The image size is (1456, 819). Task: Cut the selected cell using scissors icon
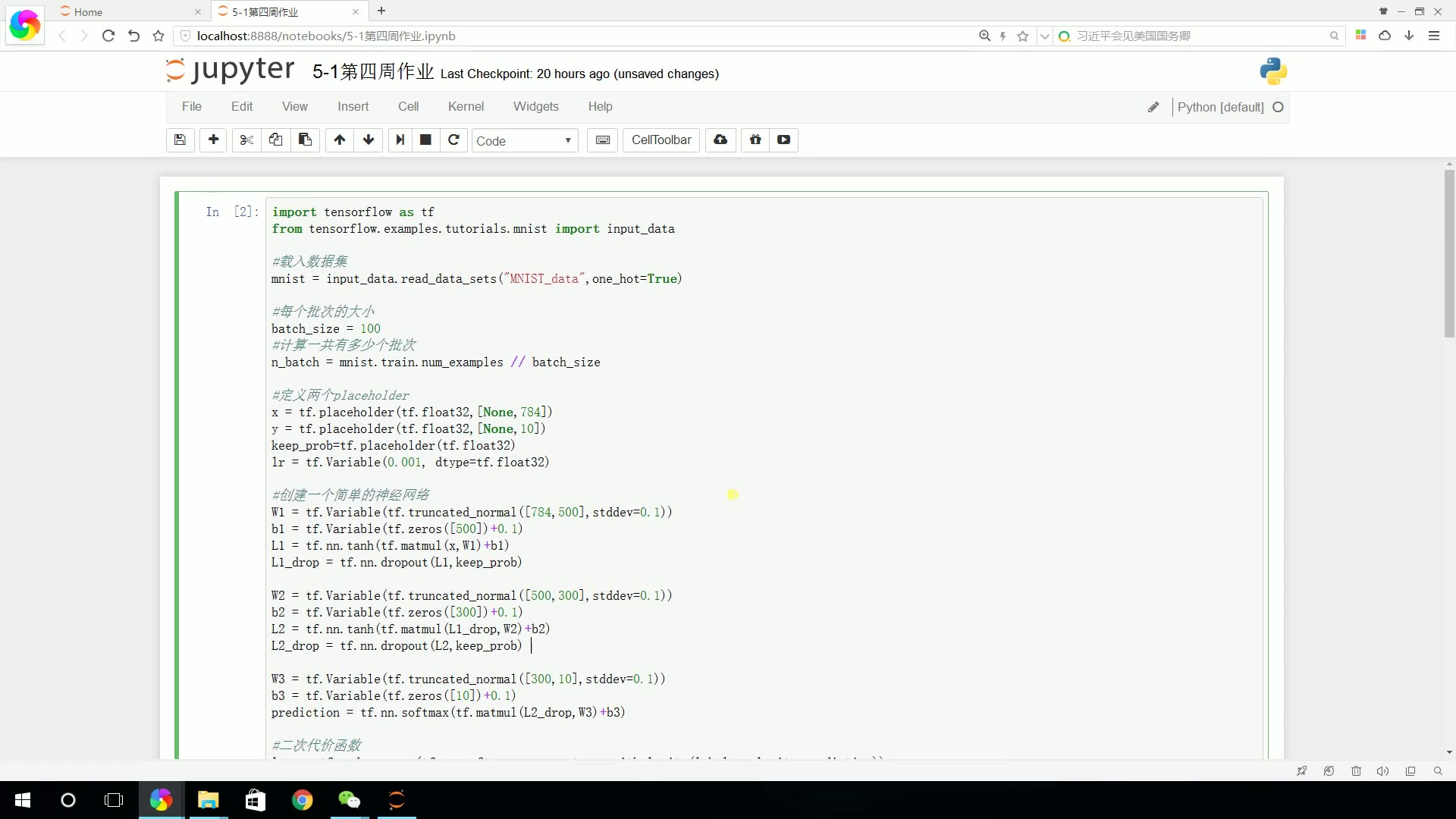click(246, 140)
